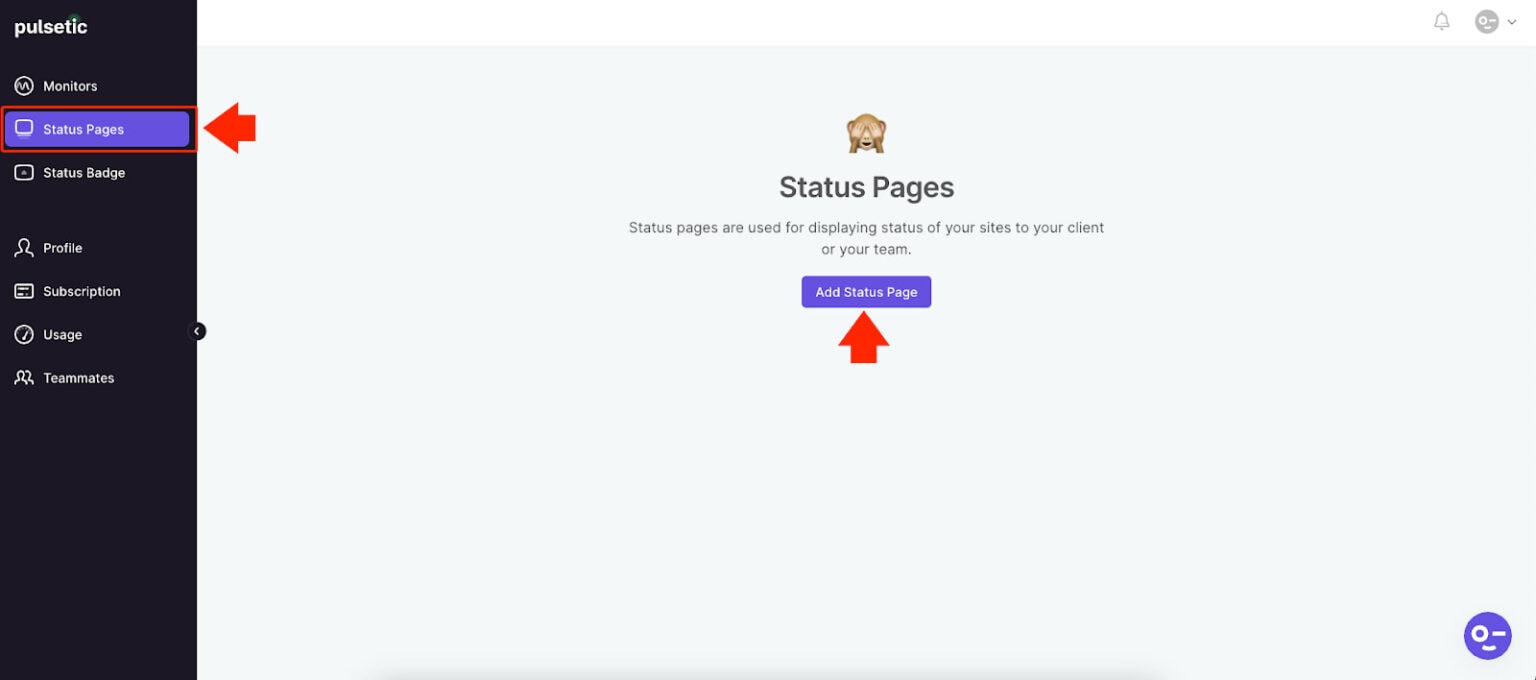Navigate to the Status Badge section
Image resolution: width=1536 pixels, height=680 pixels.
(84, 172)
